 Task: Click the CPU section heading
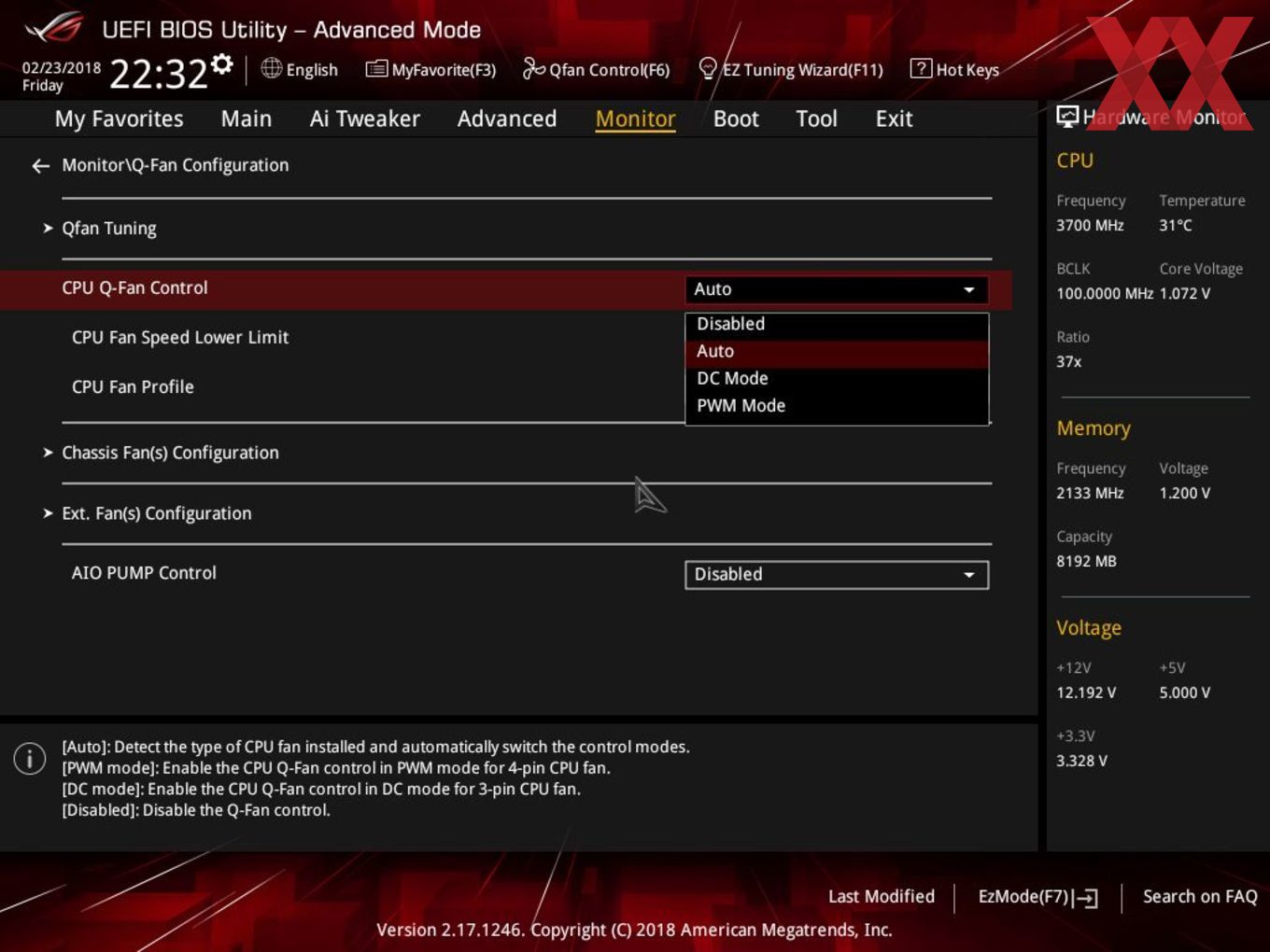(x=1074, y=161)
